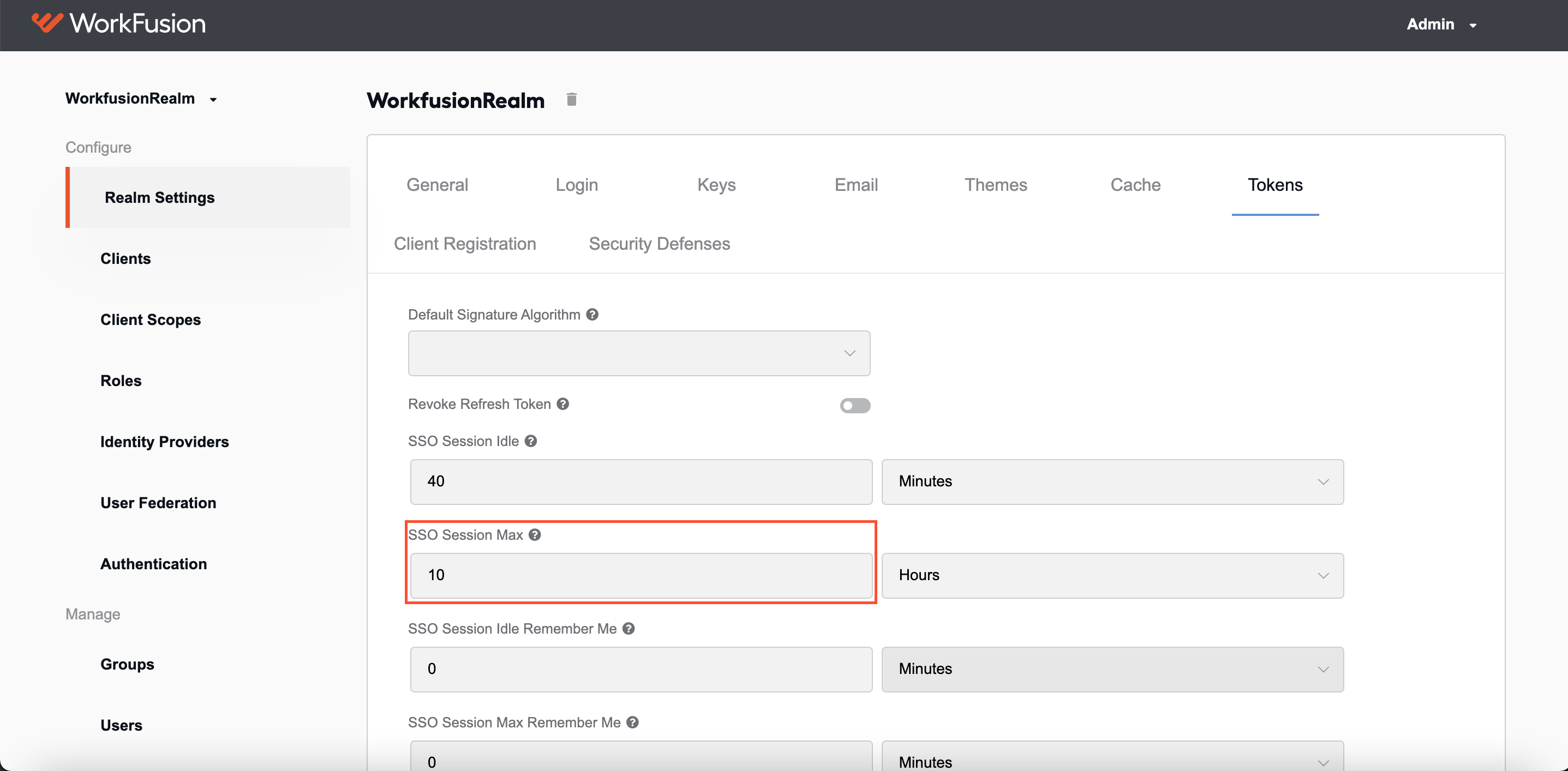Click the Manage section label
Image resolution: width=1568 pixels, height=771 pixels.
click(x=93, y=615)
